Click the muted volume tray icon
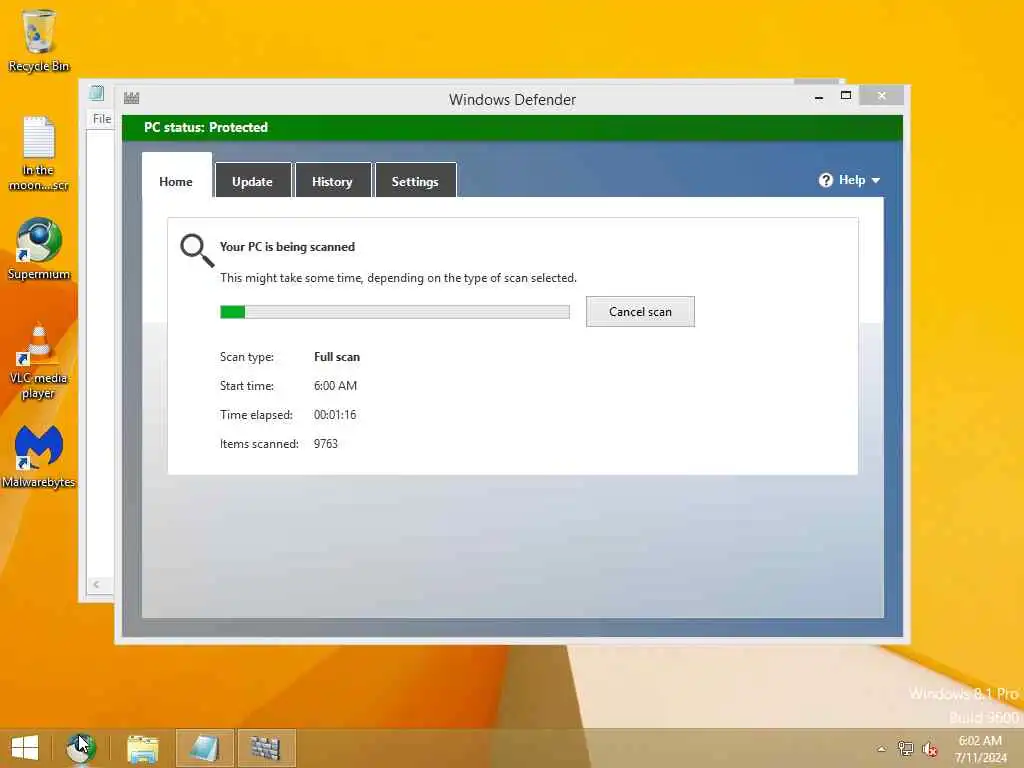The height and width of the screenshot is (768, 1024). pos(929,748)
